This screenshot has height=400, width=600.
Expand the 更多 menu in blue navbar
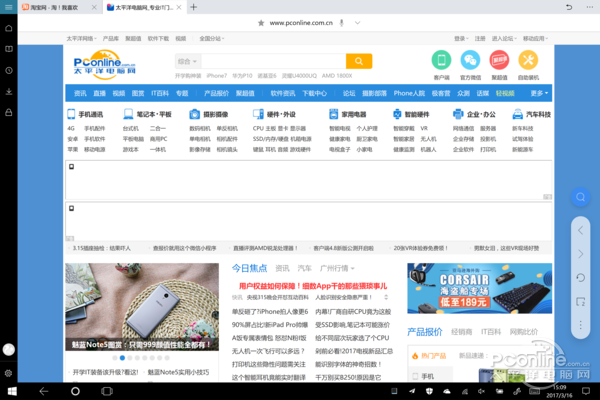[x=539, y=93]
